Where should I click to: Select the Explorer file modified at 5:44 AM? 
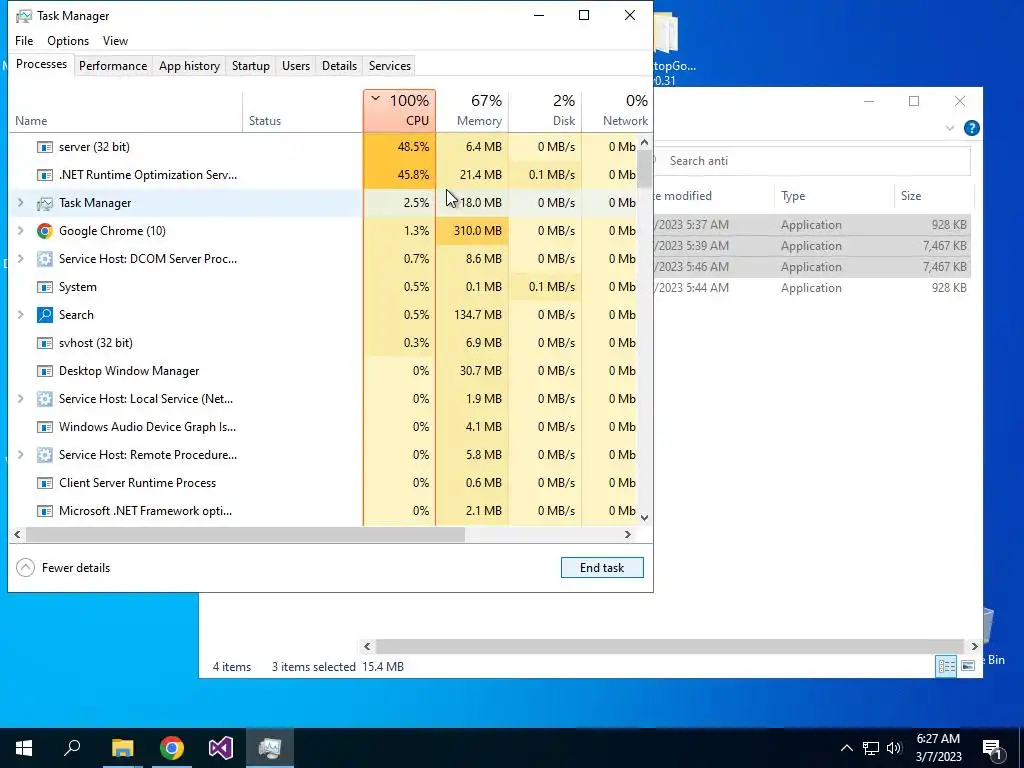pos(812,288)
